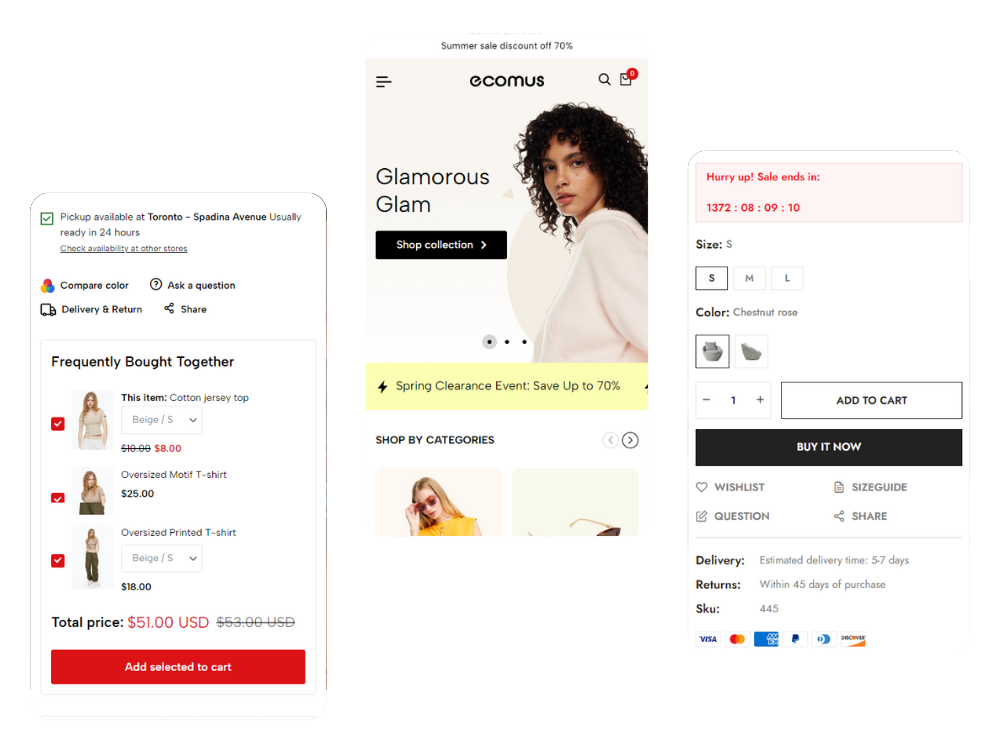
Task: Click the search magnifier icon
Action: [x=604, y=79]
